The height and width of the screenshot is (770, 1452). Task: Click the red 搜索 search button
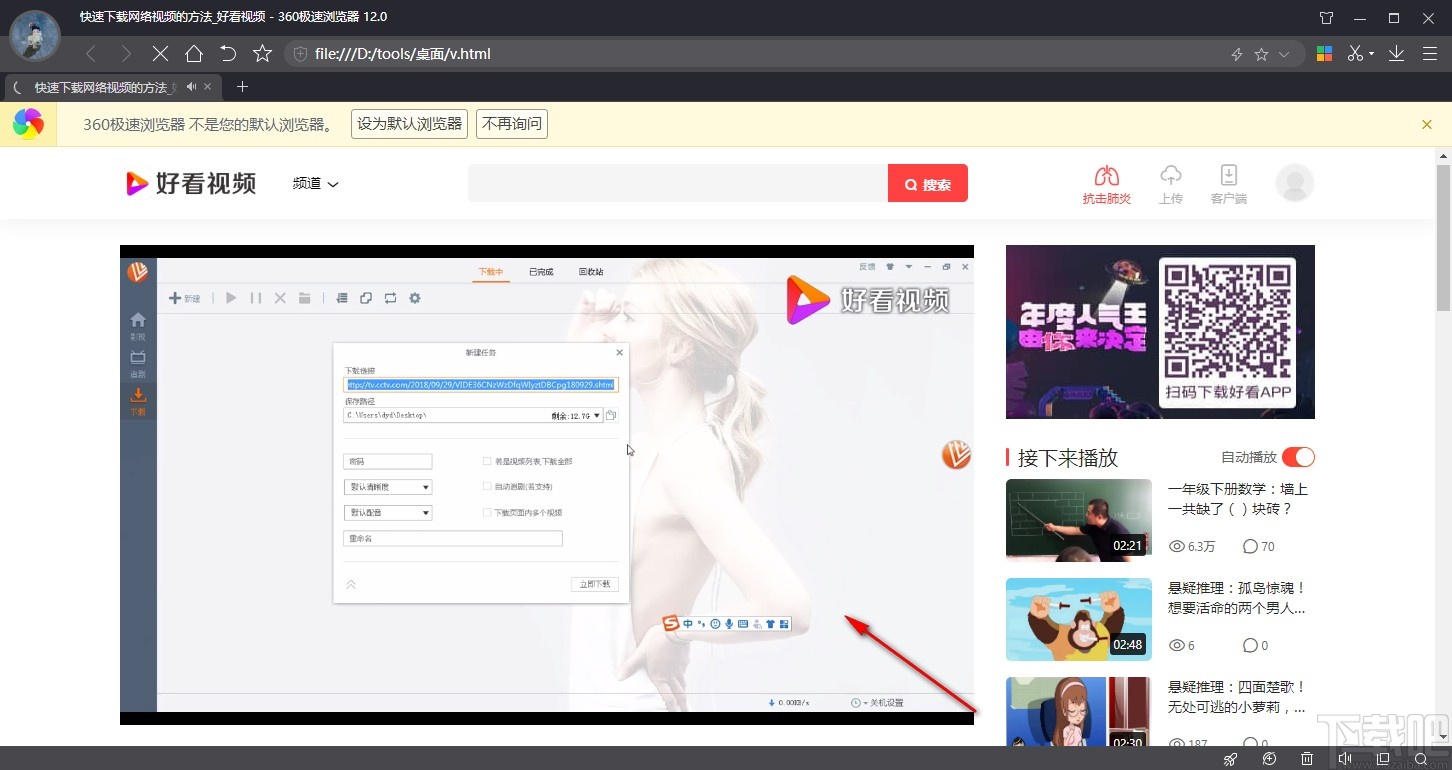pyautogui.click(x=928, y=184)
